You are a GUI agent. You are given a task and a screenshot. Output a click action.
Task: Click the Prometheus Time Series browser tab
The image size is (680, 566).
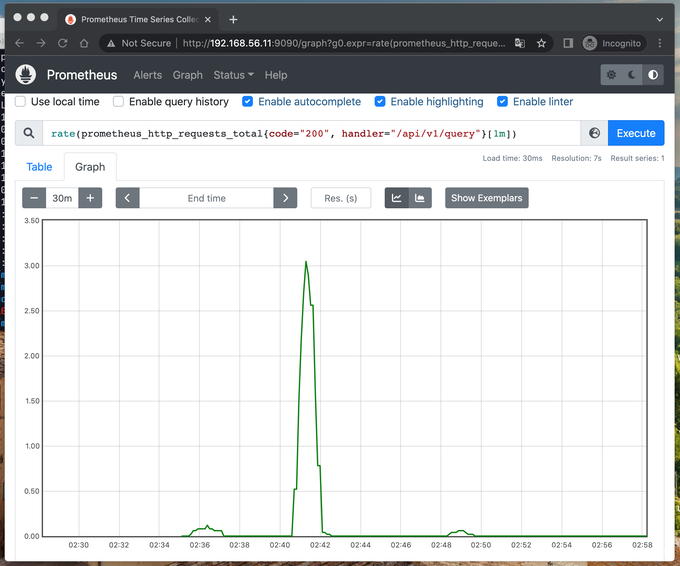[137, 20]
